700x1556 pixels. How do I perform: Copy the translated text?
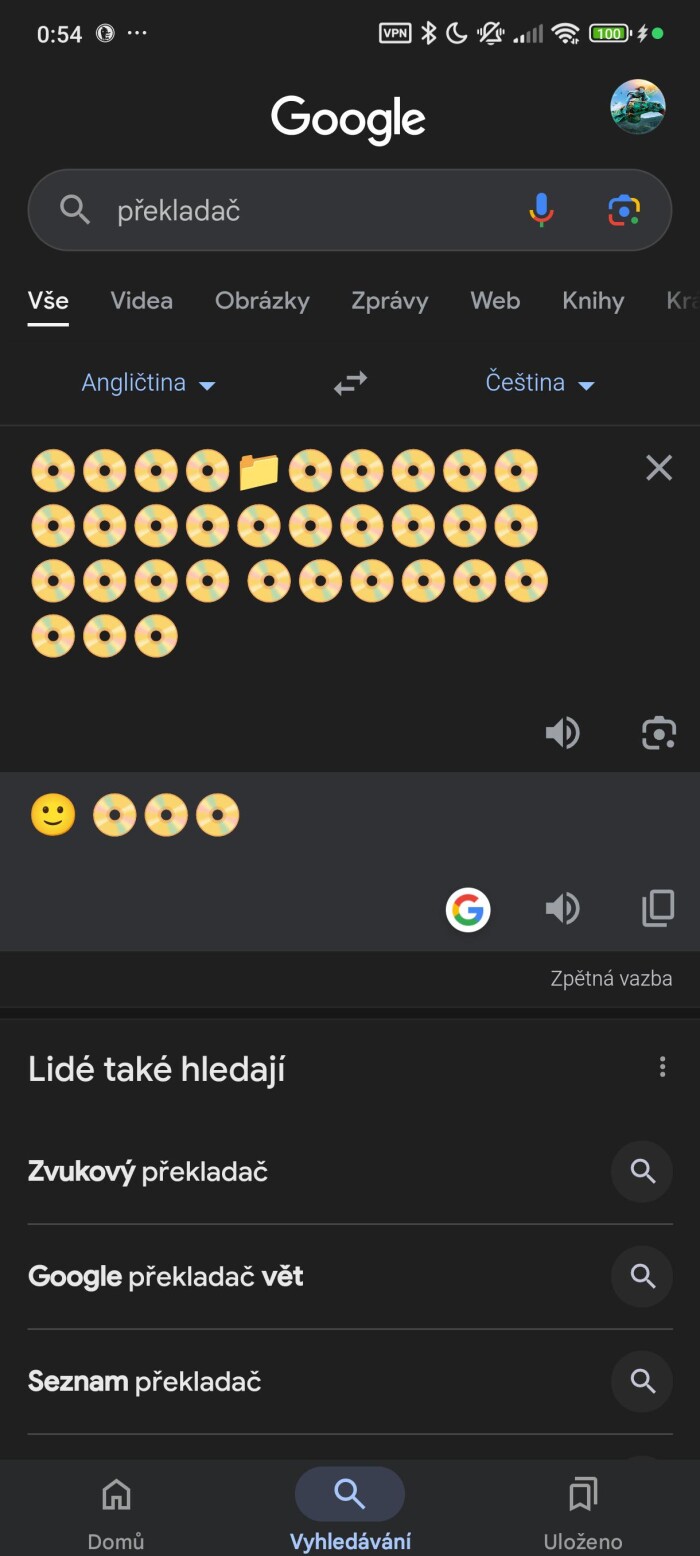657,908
